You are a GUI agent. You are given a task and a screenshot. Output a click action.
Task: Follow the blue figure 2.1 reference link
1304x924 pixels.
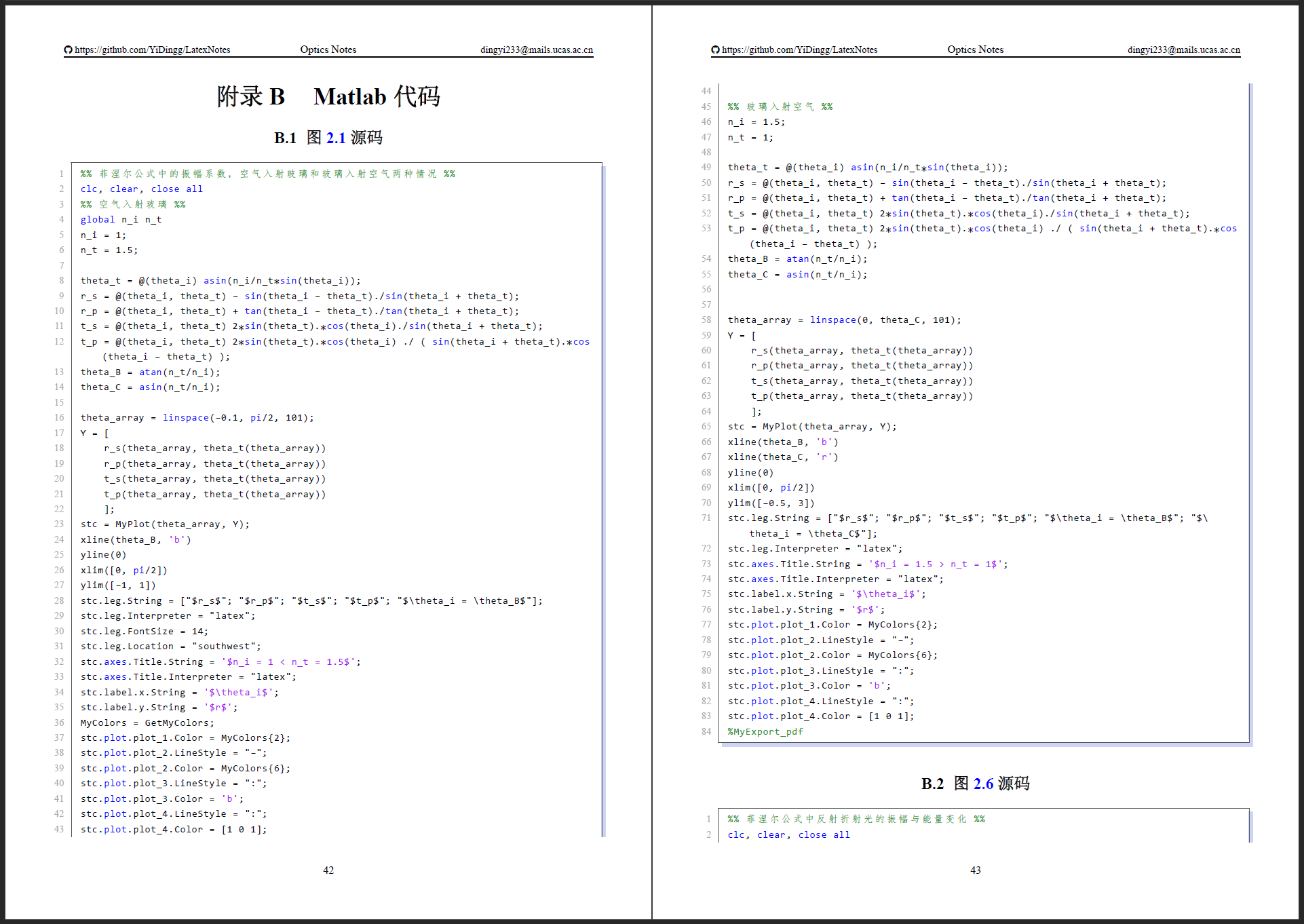pos(336,138)
